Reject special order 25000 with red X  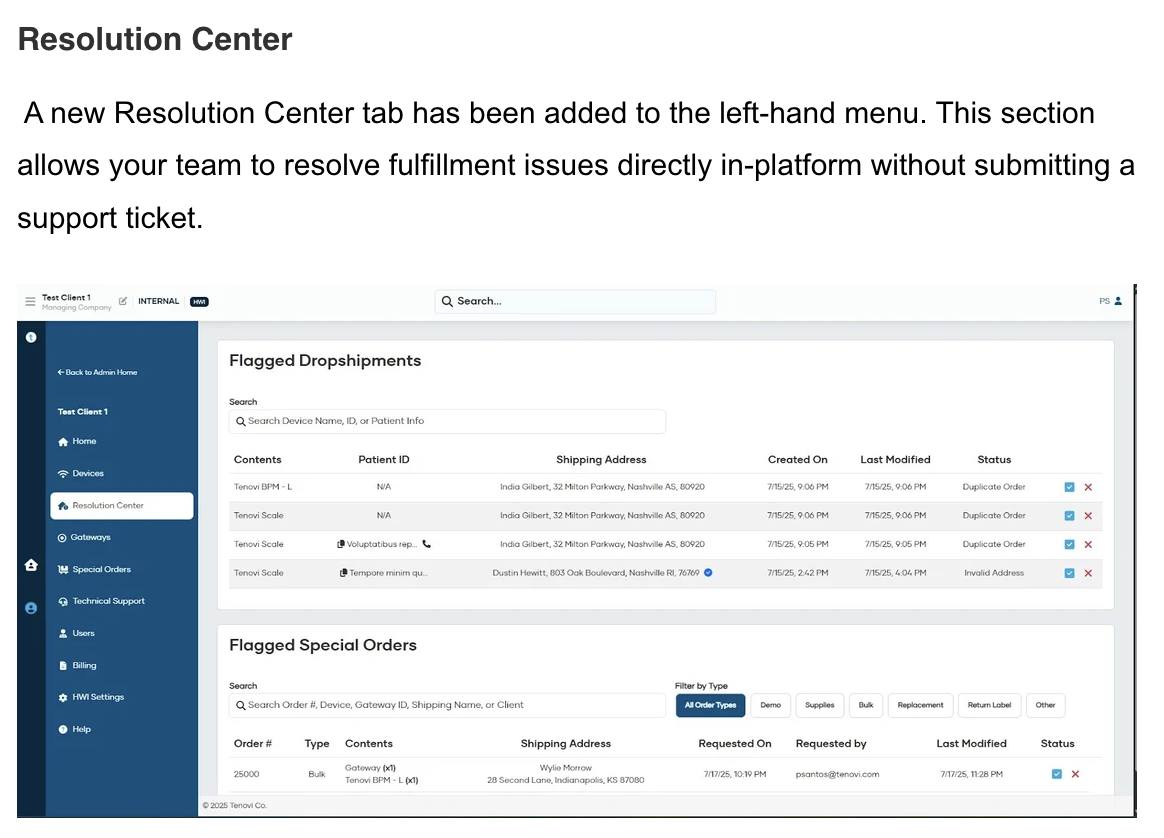pos(1075,774)
